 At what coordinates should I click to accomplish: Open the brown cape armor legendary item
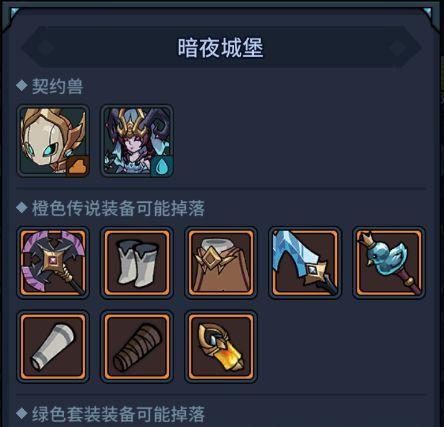(x=221, y=262)
